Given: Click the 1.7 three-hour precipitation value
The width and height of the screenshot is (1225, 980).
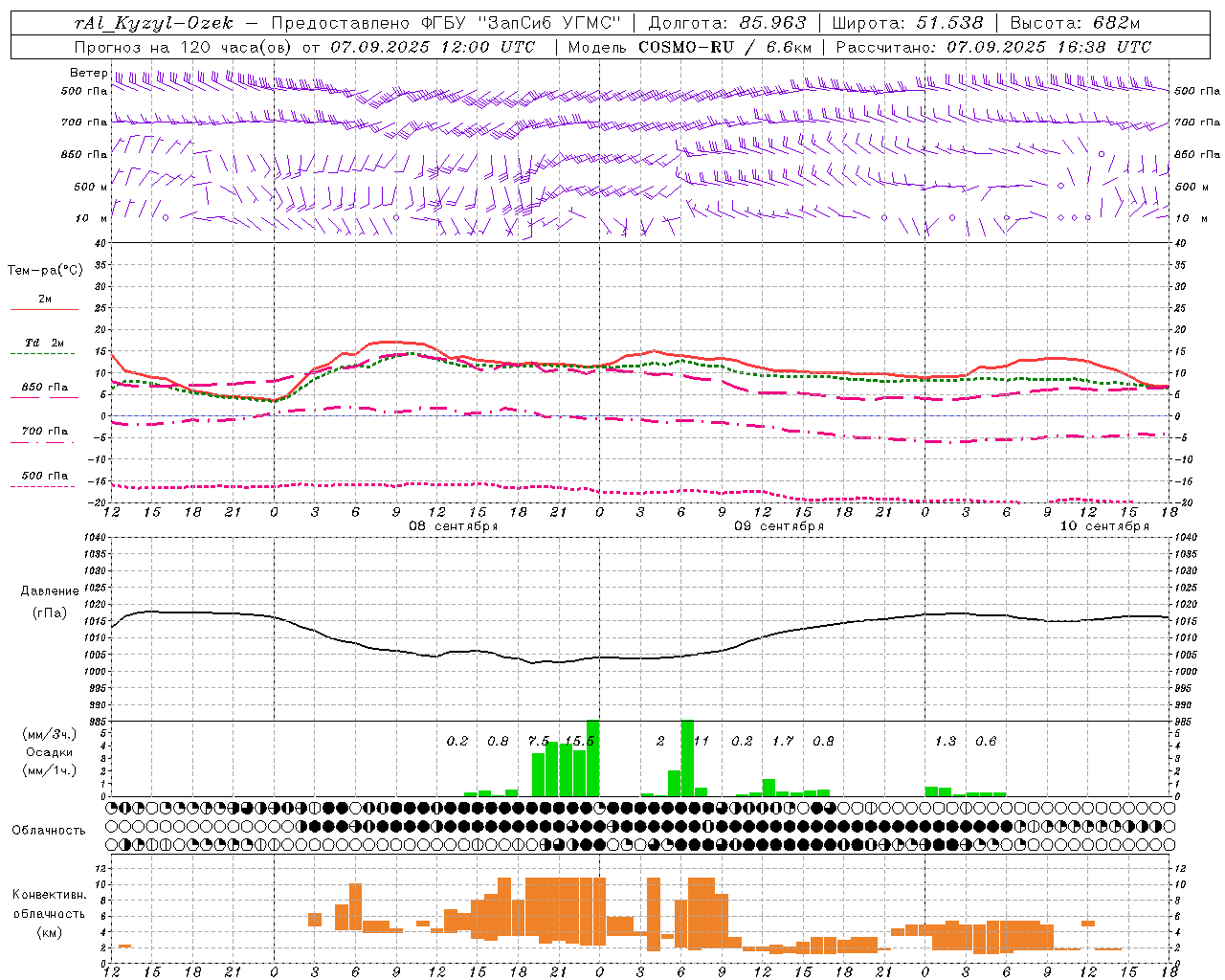Looking at the screenshot, I should coord(783,742).
